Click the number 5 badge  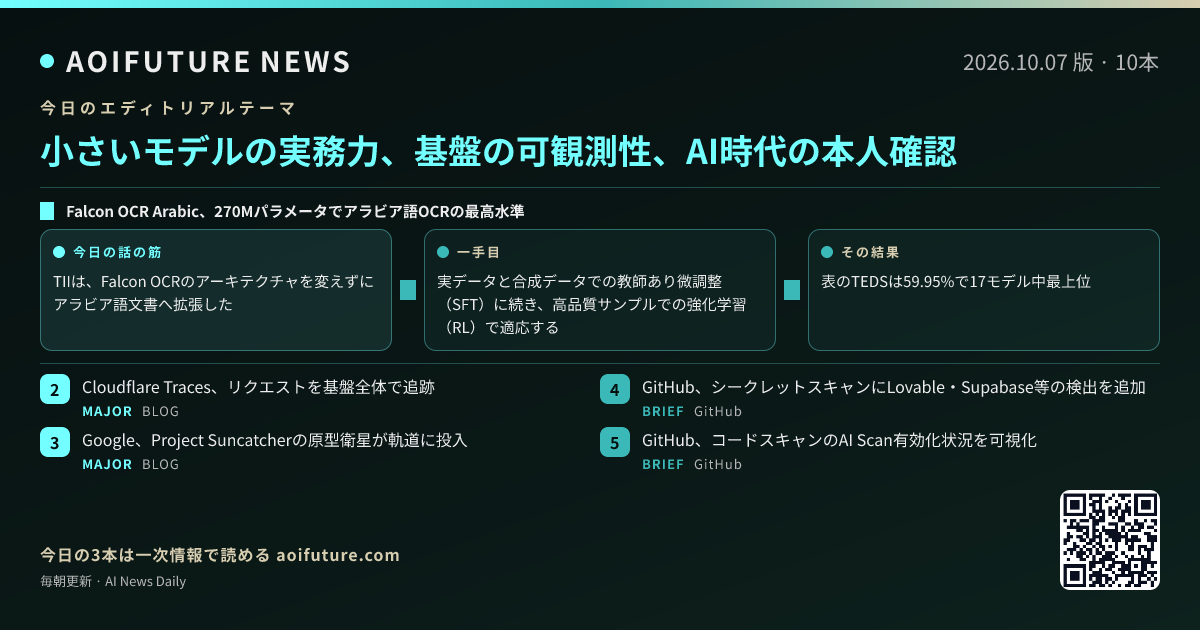coord(614,443)
